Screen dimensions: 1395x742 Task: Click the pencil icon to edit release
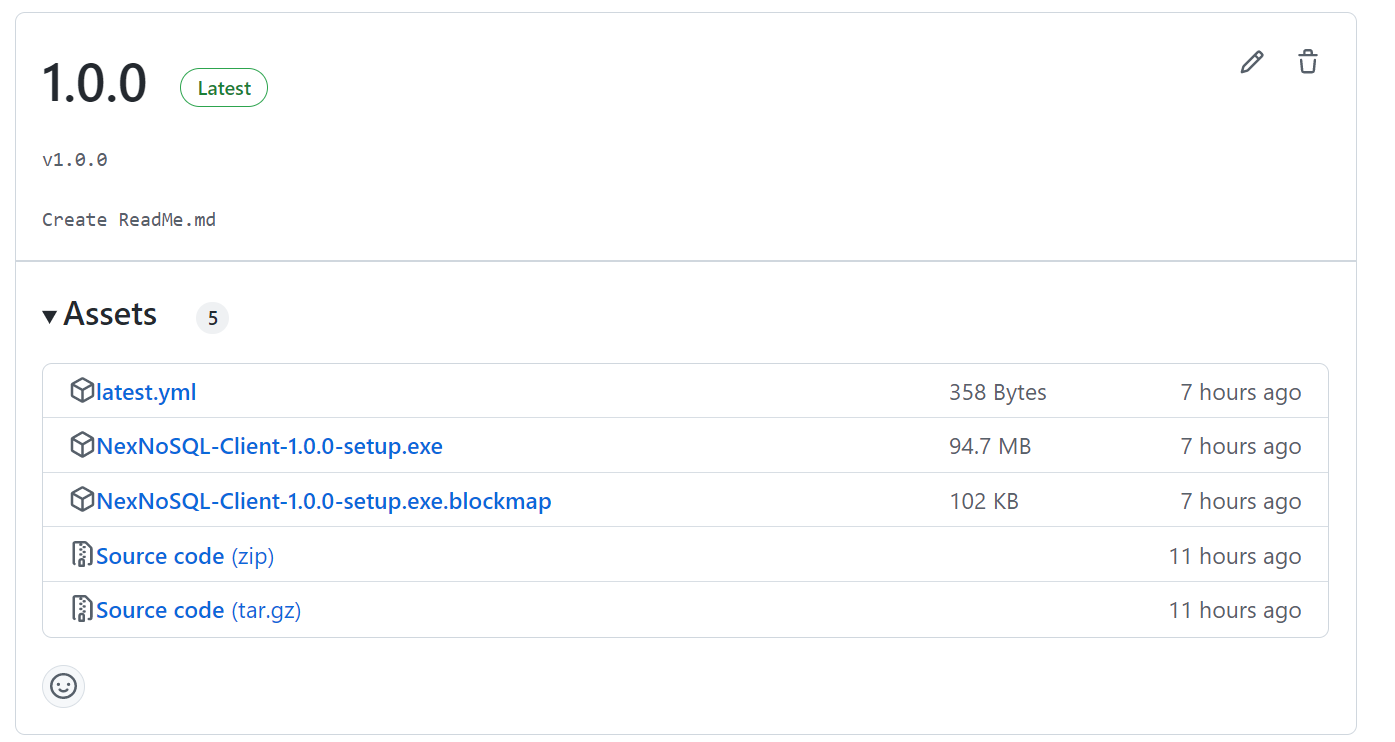pos(1251,62)
